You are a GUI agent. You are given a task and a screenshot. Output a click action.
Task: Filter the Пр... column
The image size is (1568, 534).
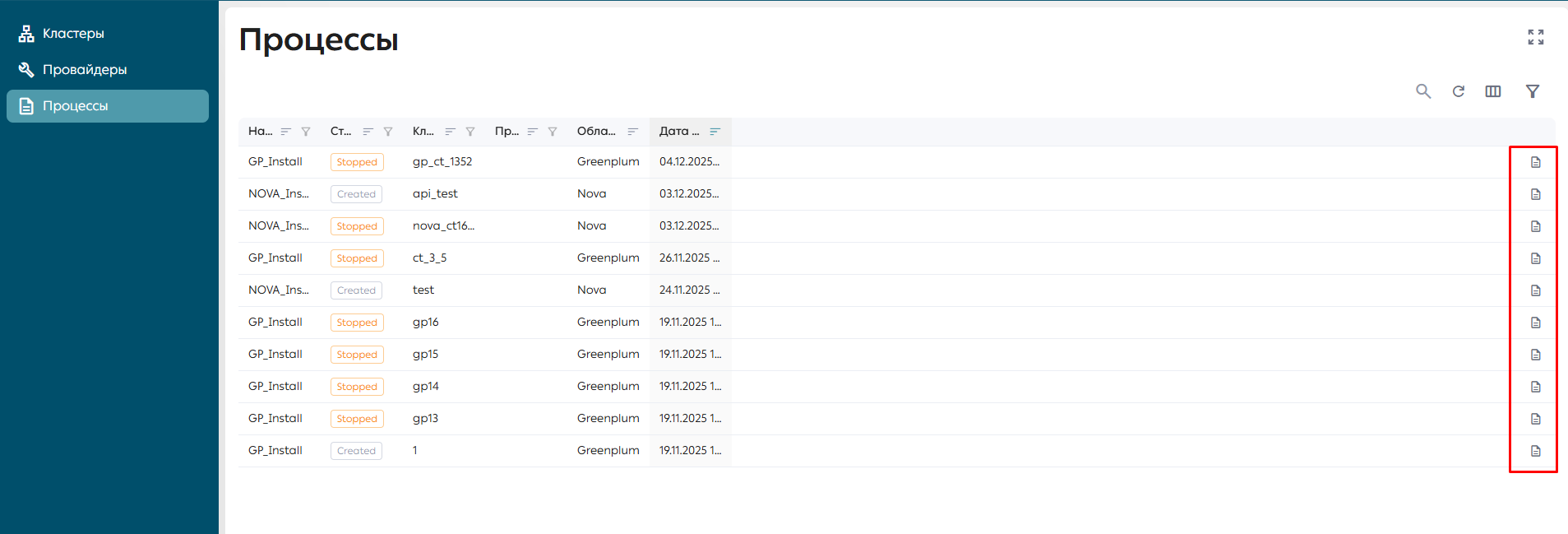click(x=553, y=132)
